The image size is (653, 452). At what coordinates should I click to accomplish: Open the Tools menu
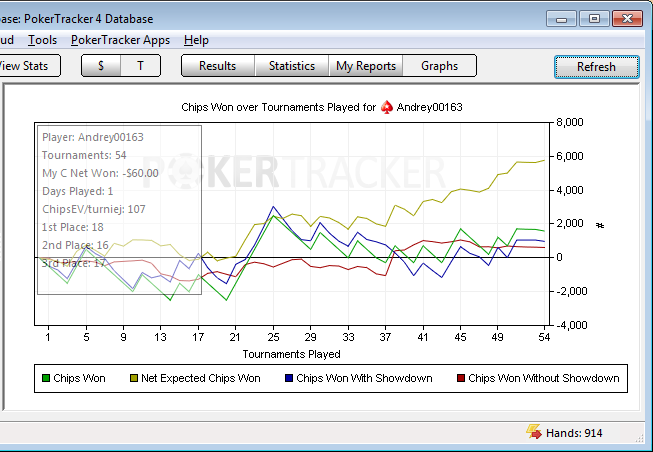tap(42, 40)
